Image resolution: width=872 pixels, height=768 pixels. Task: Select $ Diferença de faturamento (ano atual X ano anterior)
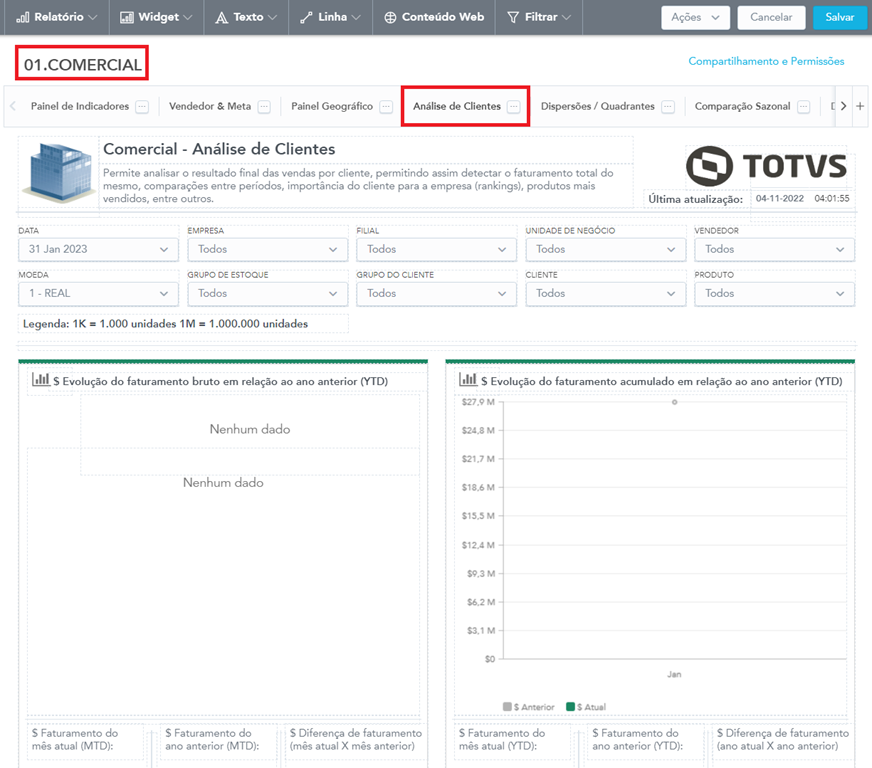click(782, 740)
